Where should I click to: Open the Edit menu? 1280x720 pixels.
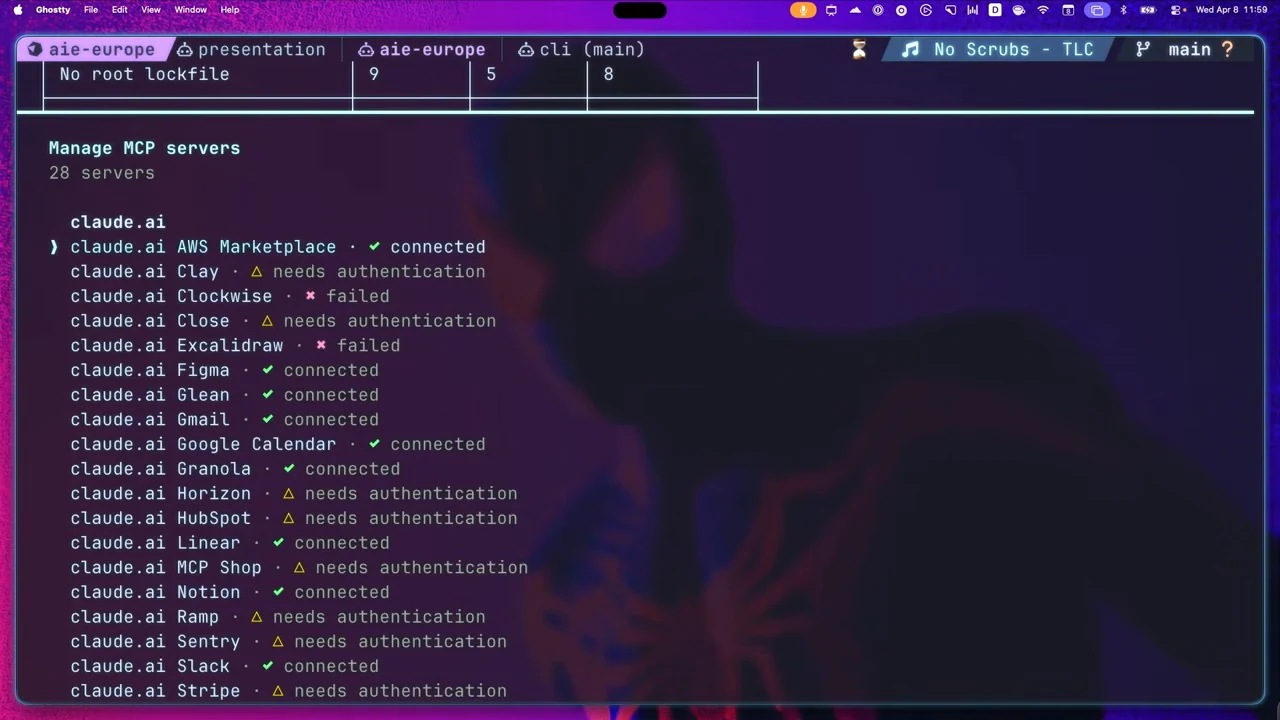pos(120,10)
